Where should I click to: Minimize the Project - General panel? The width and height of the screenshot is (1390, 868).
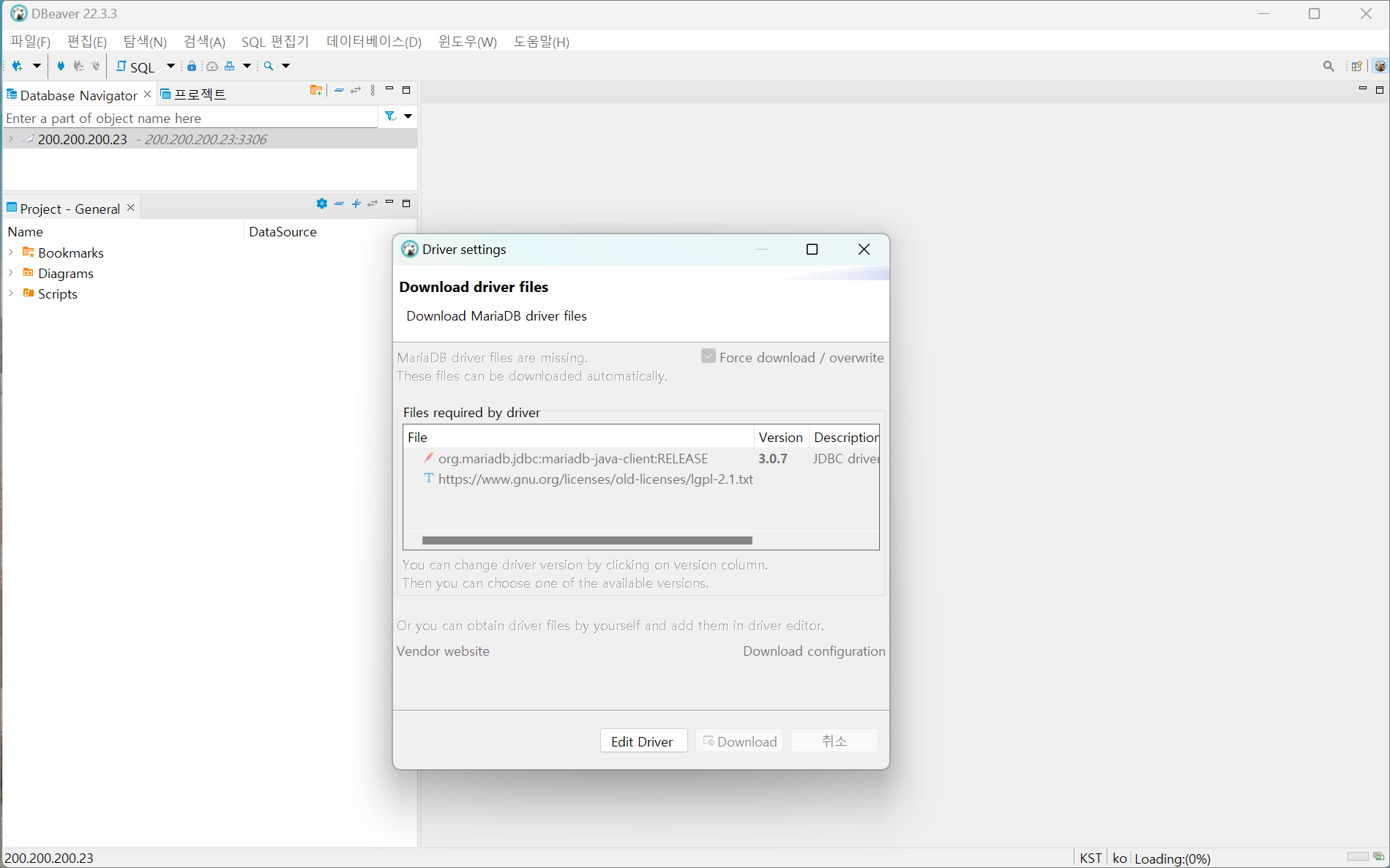click(389, 202)
